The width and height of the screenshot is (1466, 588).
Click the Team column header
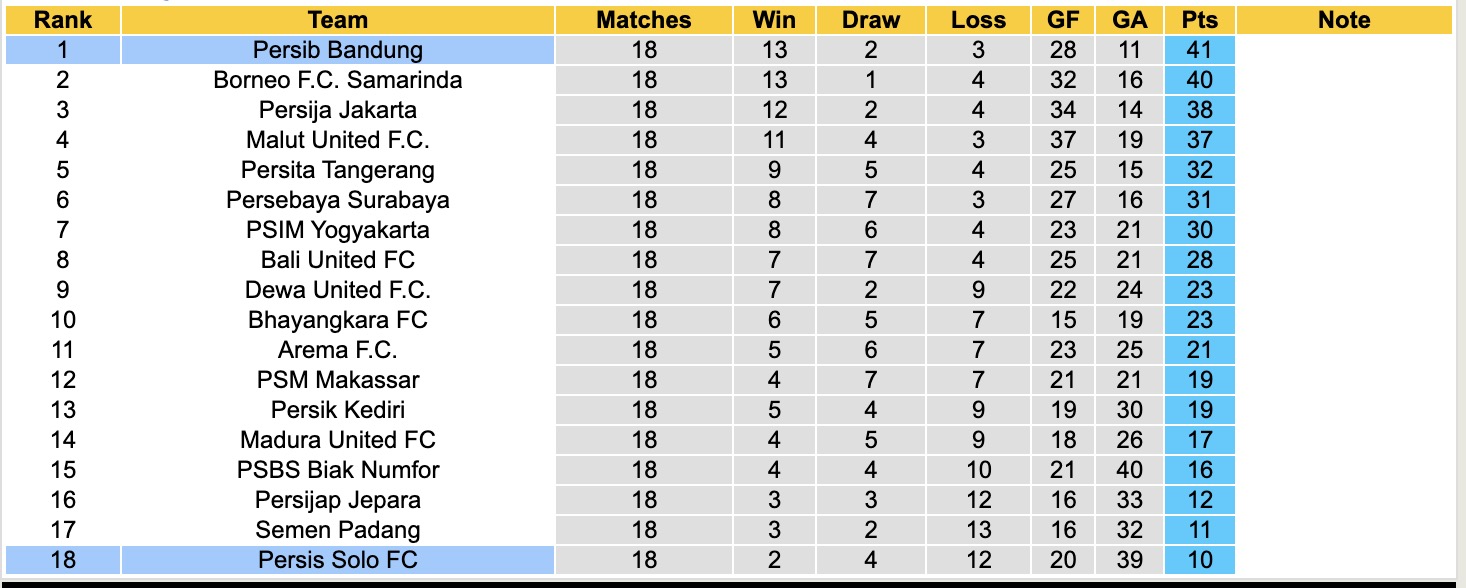tap(338, 20)
